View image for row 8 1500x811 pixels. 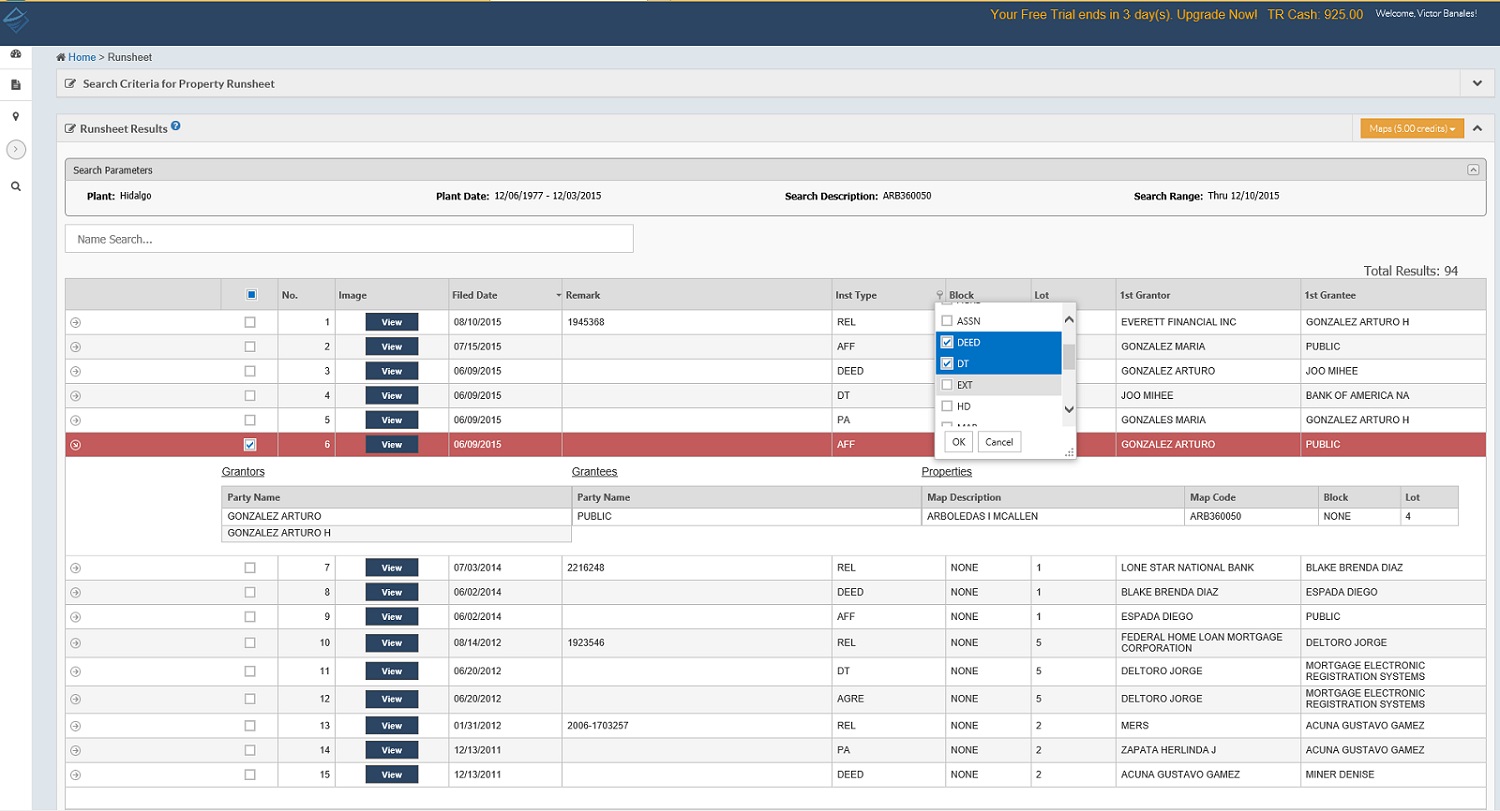coord(392,593)
